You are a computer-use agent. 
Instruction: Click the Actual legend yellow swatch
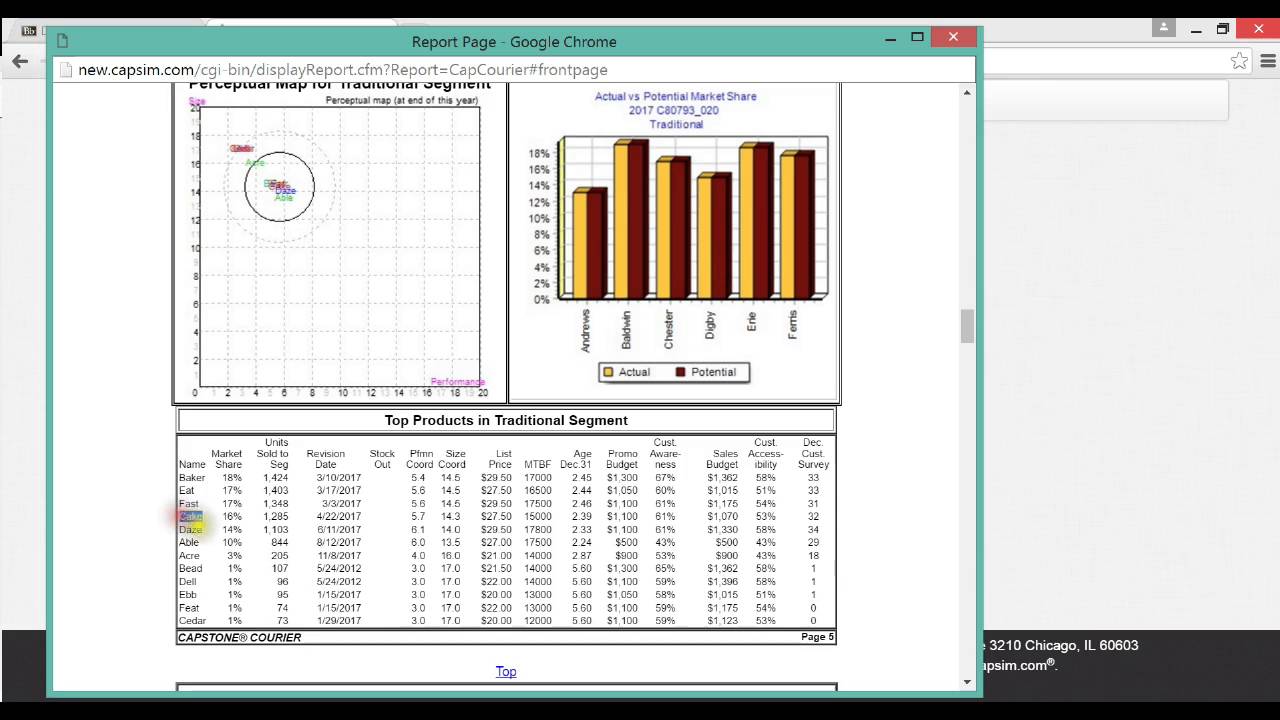(608, 372)
